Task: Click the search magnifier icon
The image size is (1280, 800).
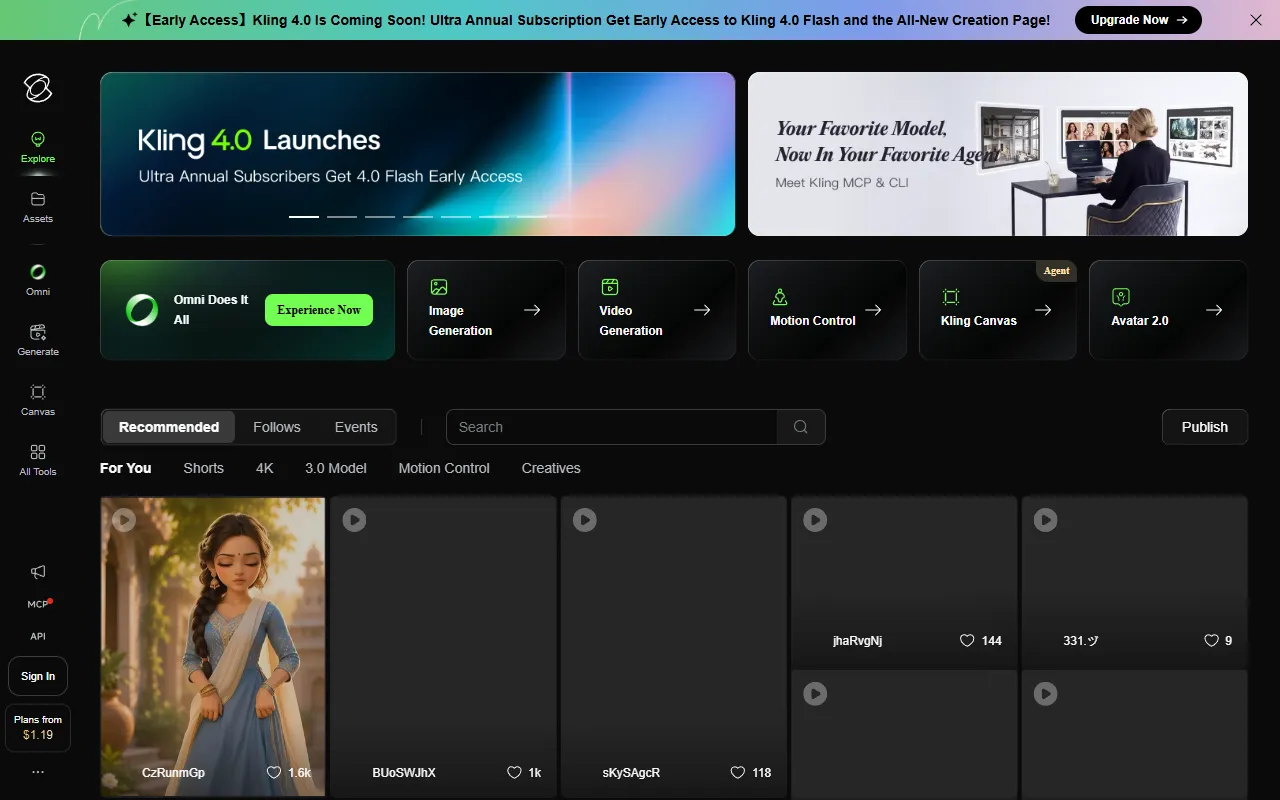Action: click(x=801, y=427)
